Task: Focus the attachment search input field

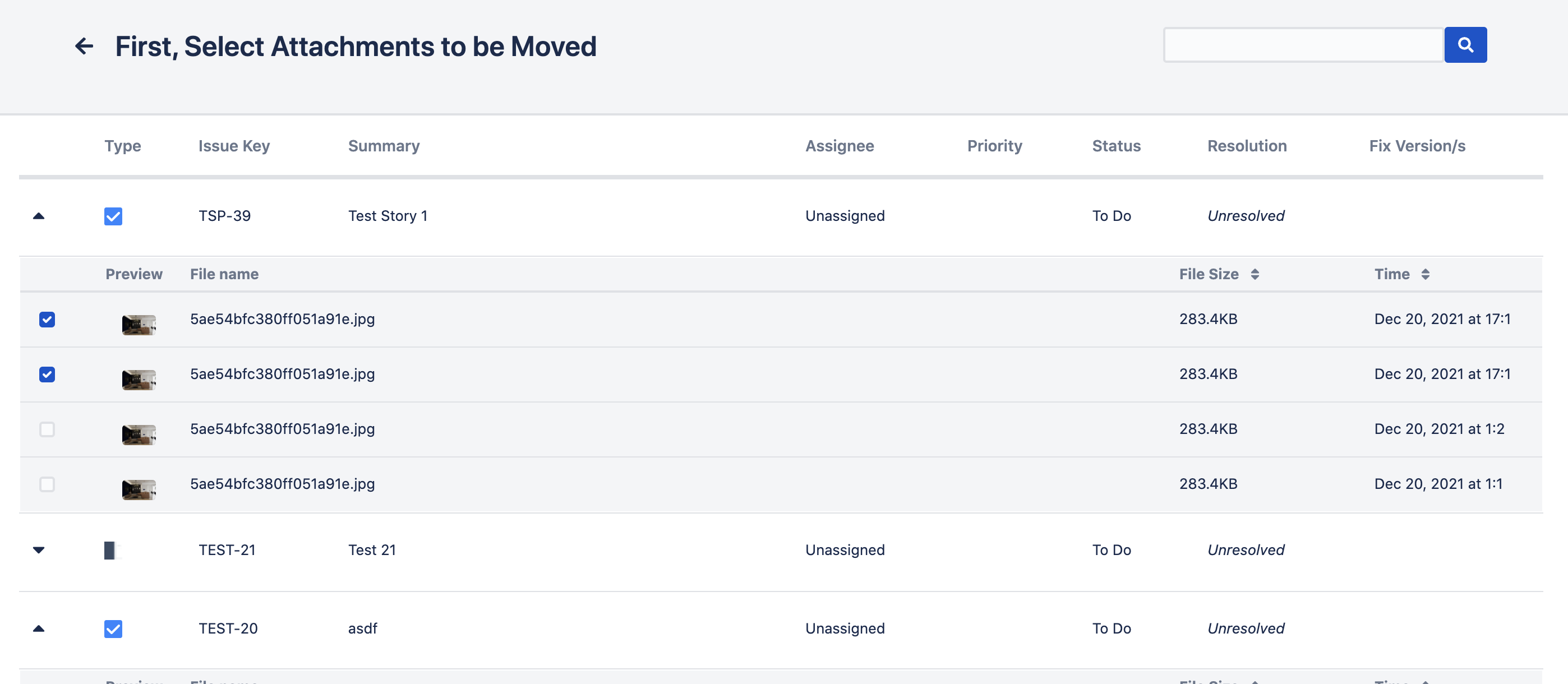Action: (1303, 45)
